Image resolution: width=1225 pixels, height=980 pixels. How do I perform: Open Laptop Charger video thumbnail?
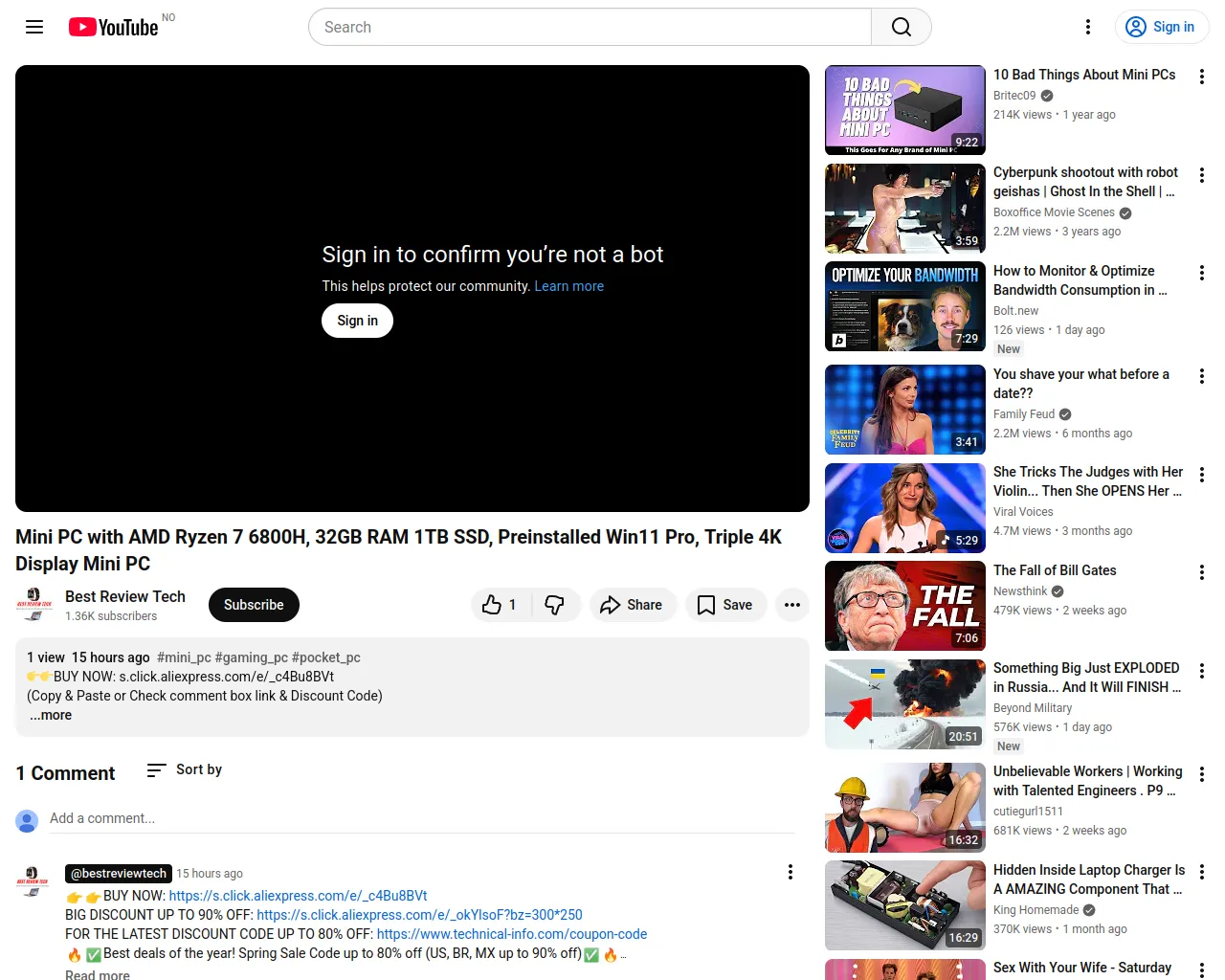coord(905,905)
